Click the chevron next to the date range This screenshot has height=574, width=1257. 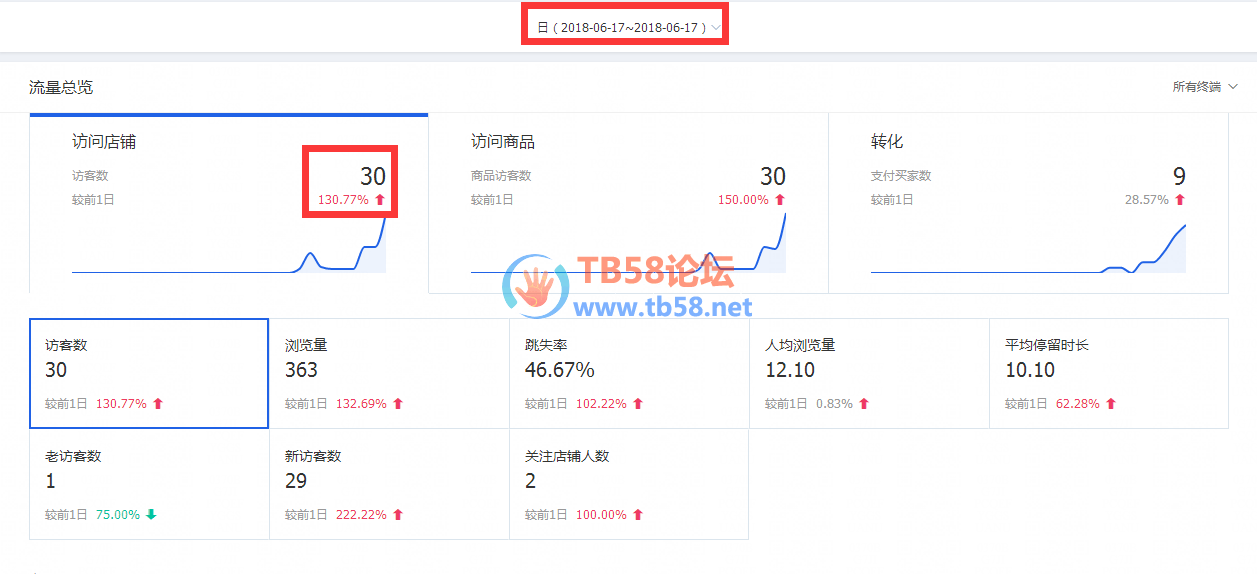point(715,28)
